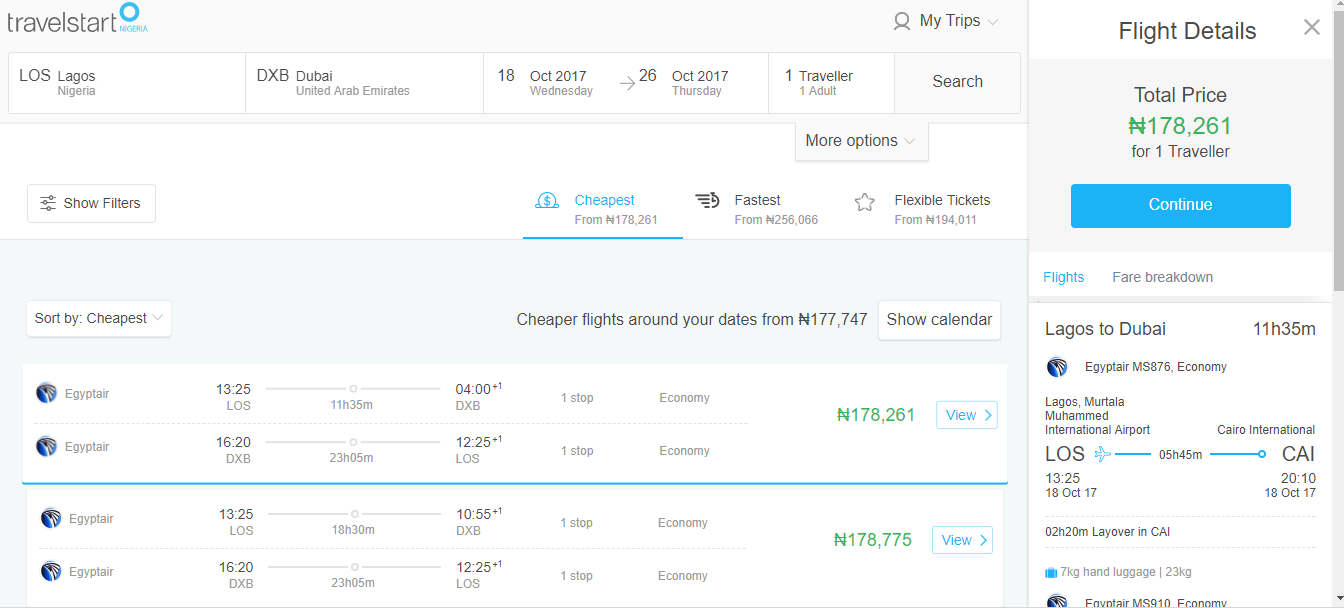Click the Search button
Image resolution: width=1344 pixels, height=608 pixels.
(957, 82)
